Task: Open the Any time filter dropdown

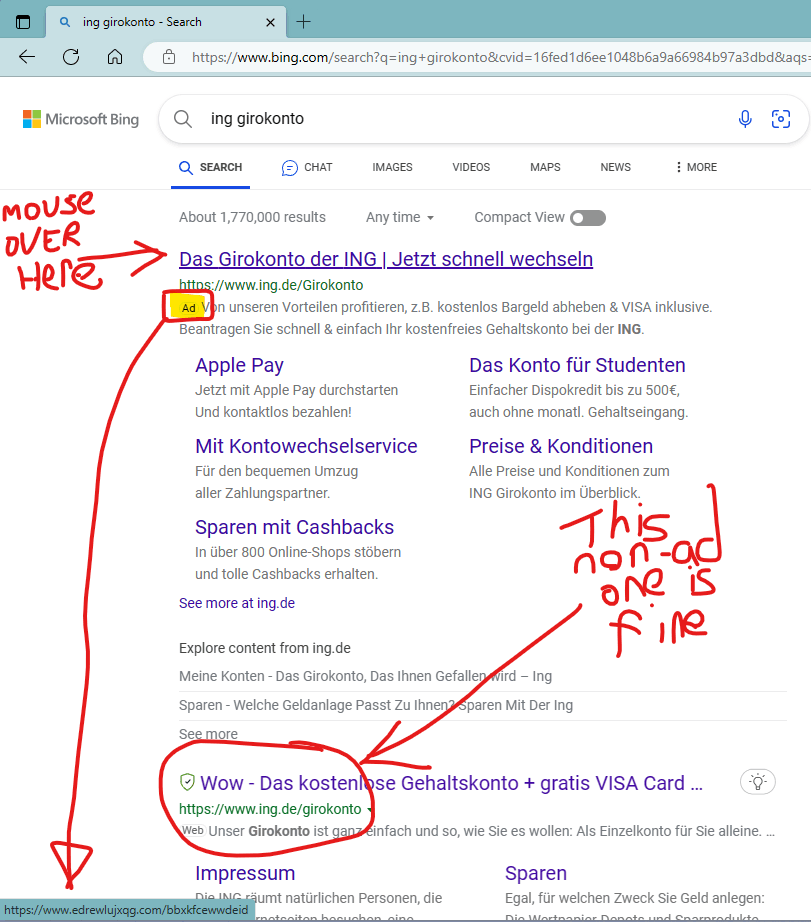Action: [x=400, y=218]
